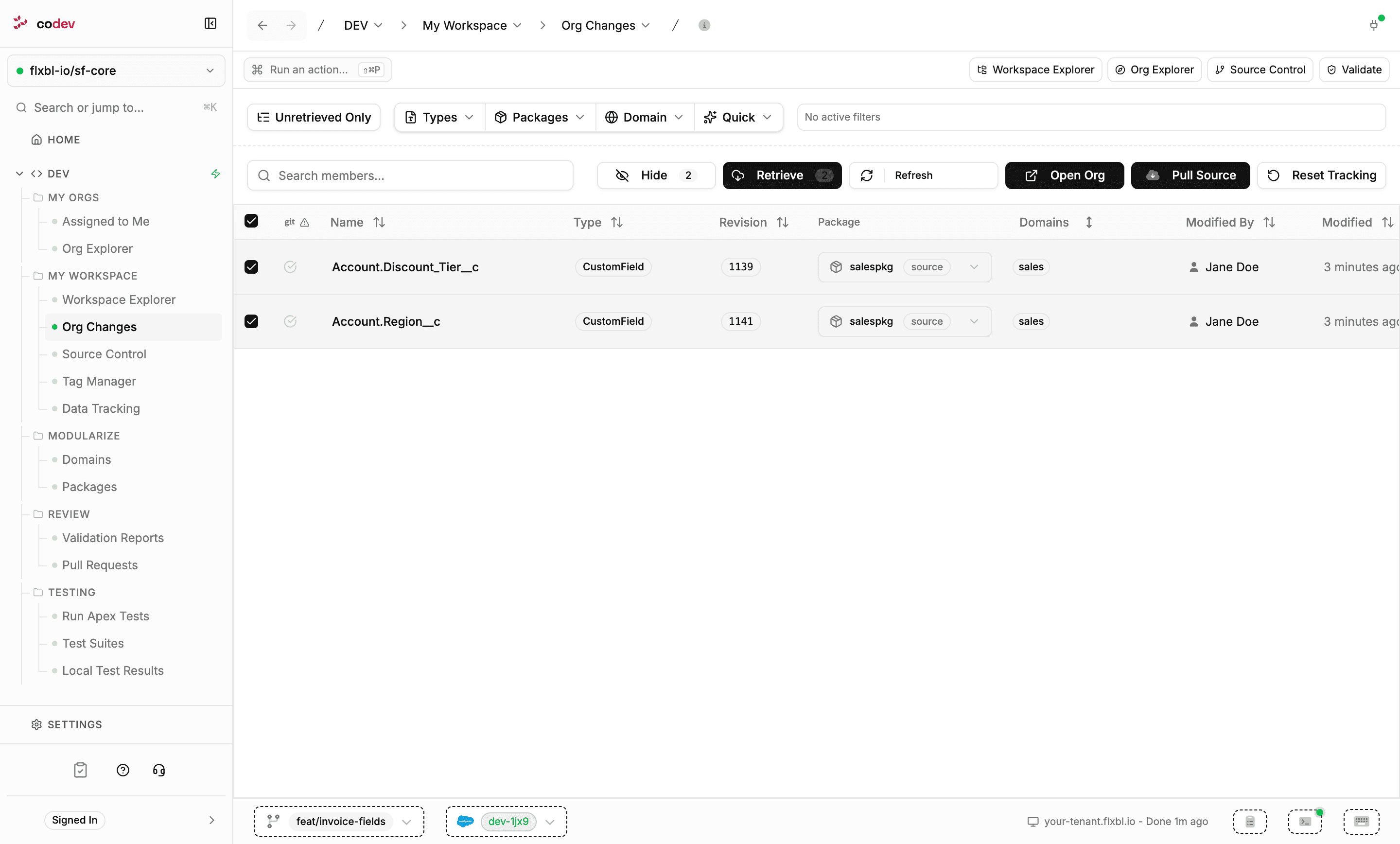Sort by Domains column arrow

(x=1088, y=222)
